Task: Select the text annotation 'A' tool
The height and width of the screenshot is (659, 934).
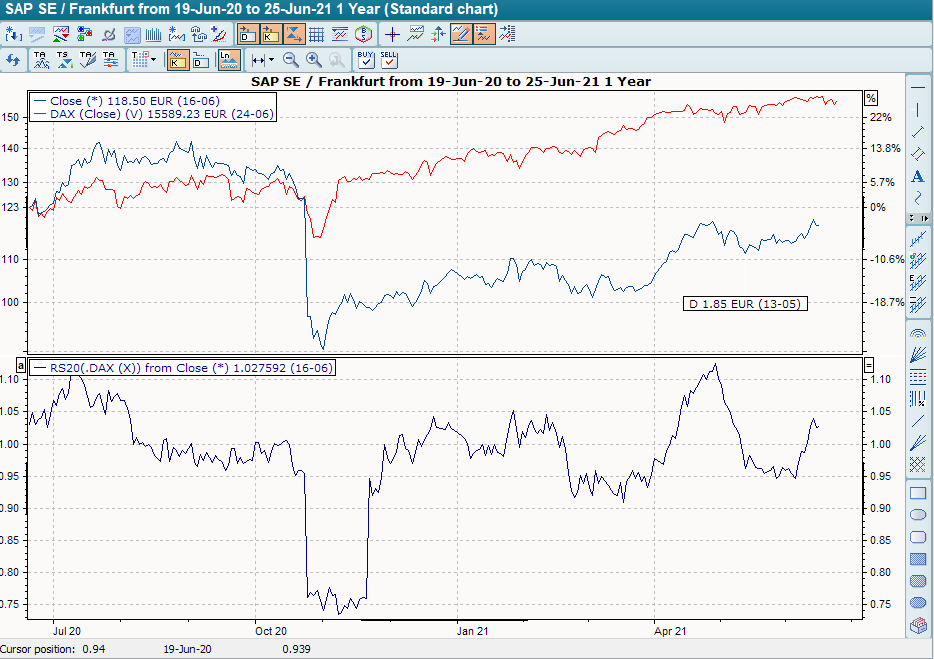Action: click(918, 177)
